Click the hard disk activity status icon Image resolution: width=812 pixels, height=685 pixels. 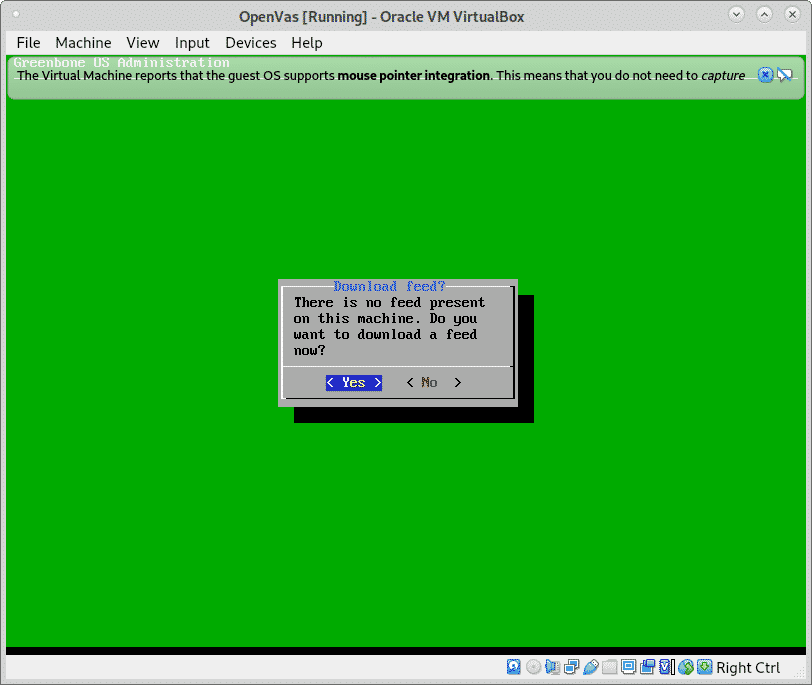click(513, 667)
